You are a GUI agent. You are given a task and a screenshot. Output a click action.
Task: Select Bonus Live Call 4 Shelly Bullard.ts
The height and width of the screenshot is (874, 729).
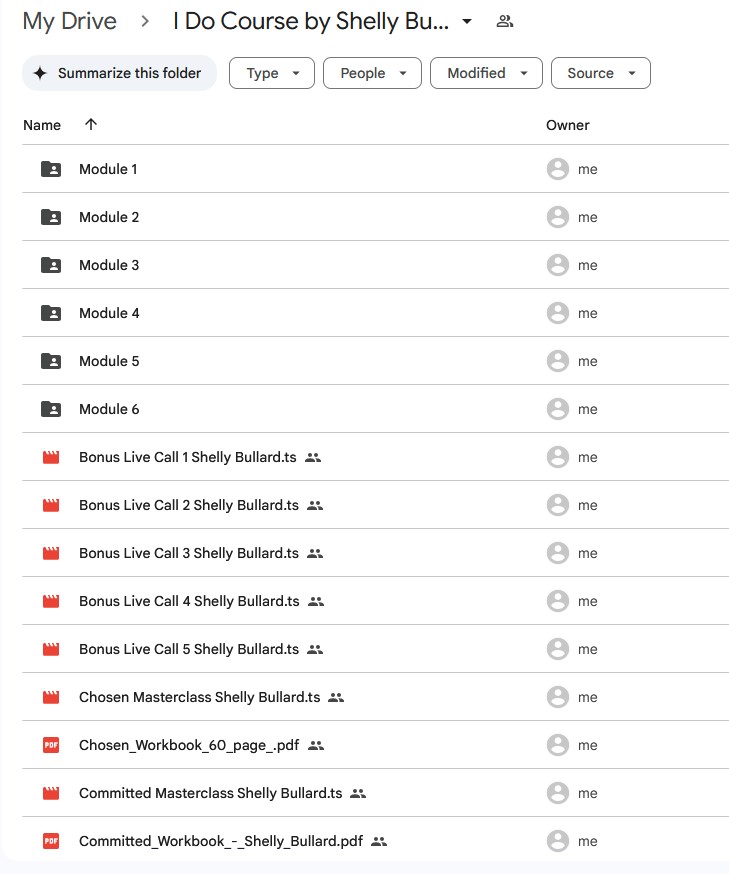[189, 601]
